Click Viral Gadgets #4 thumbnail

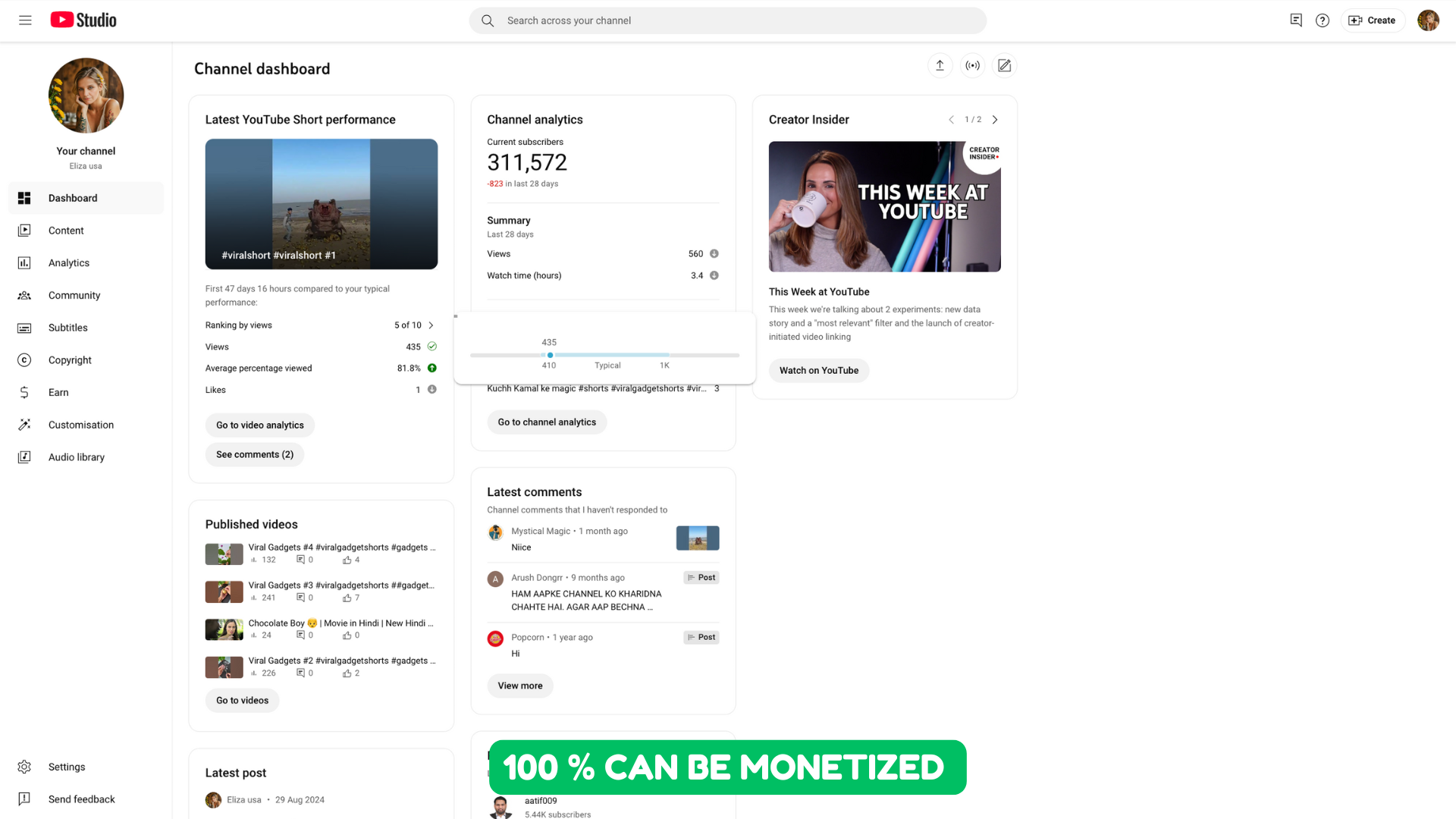224,554
